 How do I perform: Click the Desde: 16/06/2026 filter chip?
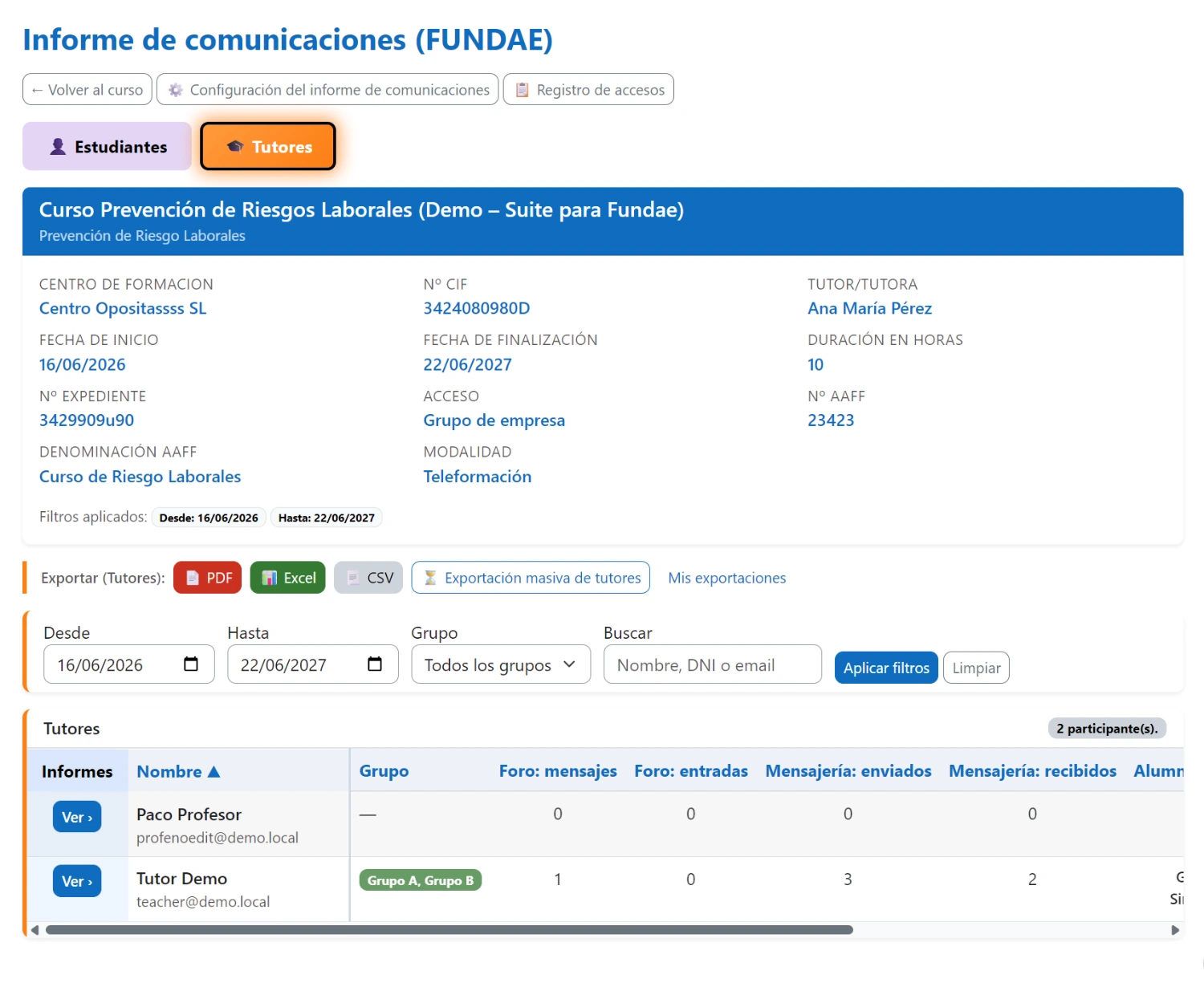209,518
